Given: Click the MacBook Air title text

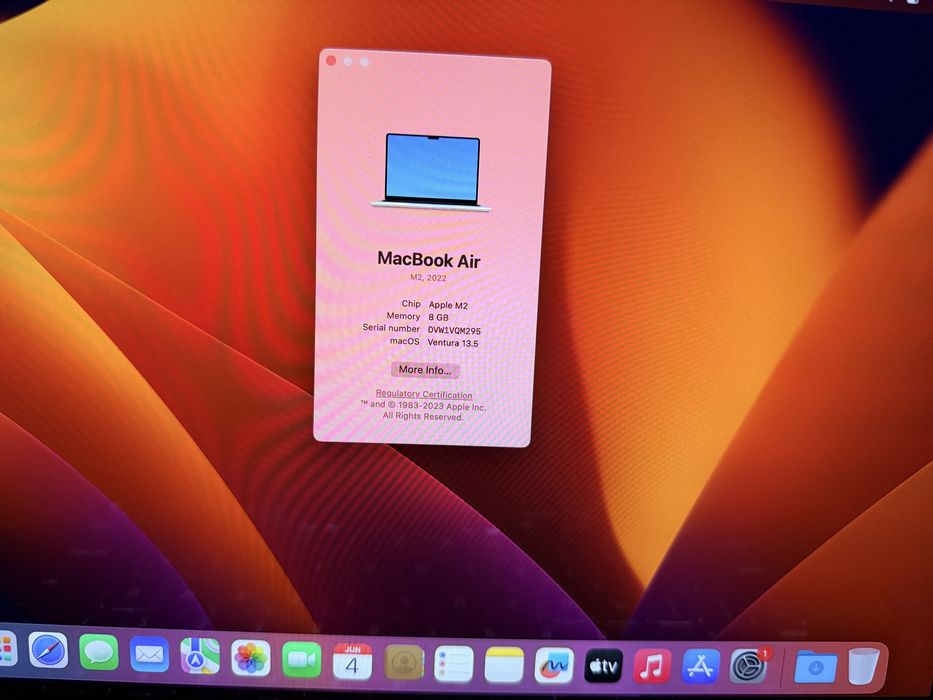Looking at the screenshot, I should click(428, 260).
